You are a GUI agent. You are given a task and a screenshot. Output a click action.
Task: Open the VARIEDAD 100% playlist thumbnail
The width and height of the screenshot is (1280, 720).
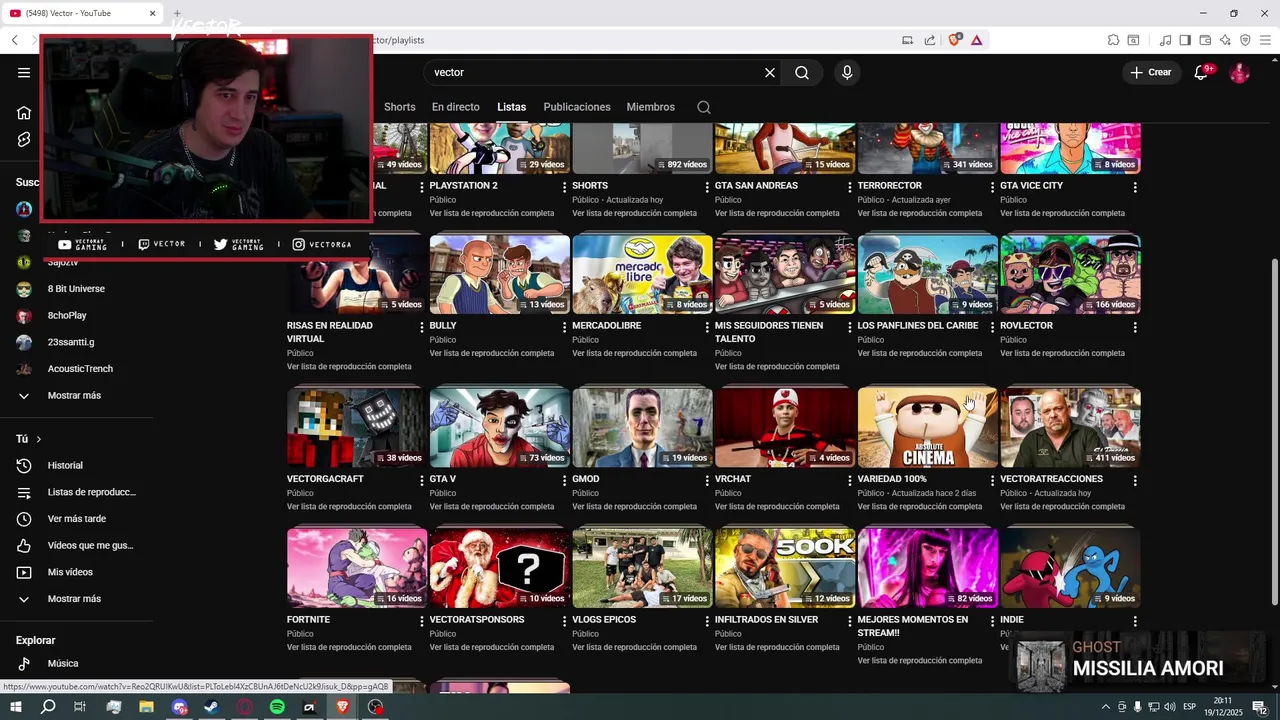tap(928, 428)
